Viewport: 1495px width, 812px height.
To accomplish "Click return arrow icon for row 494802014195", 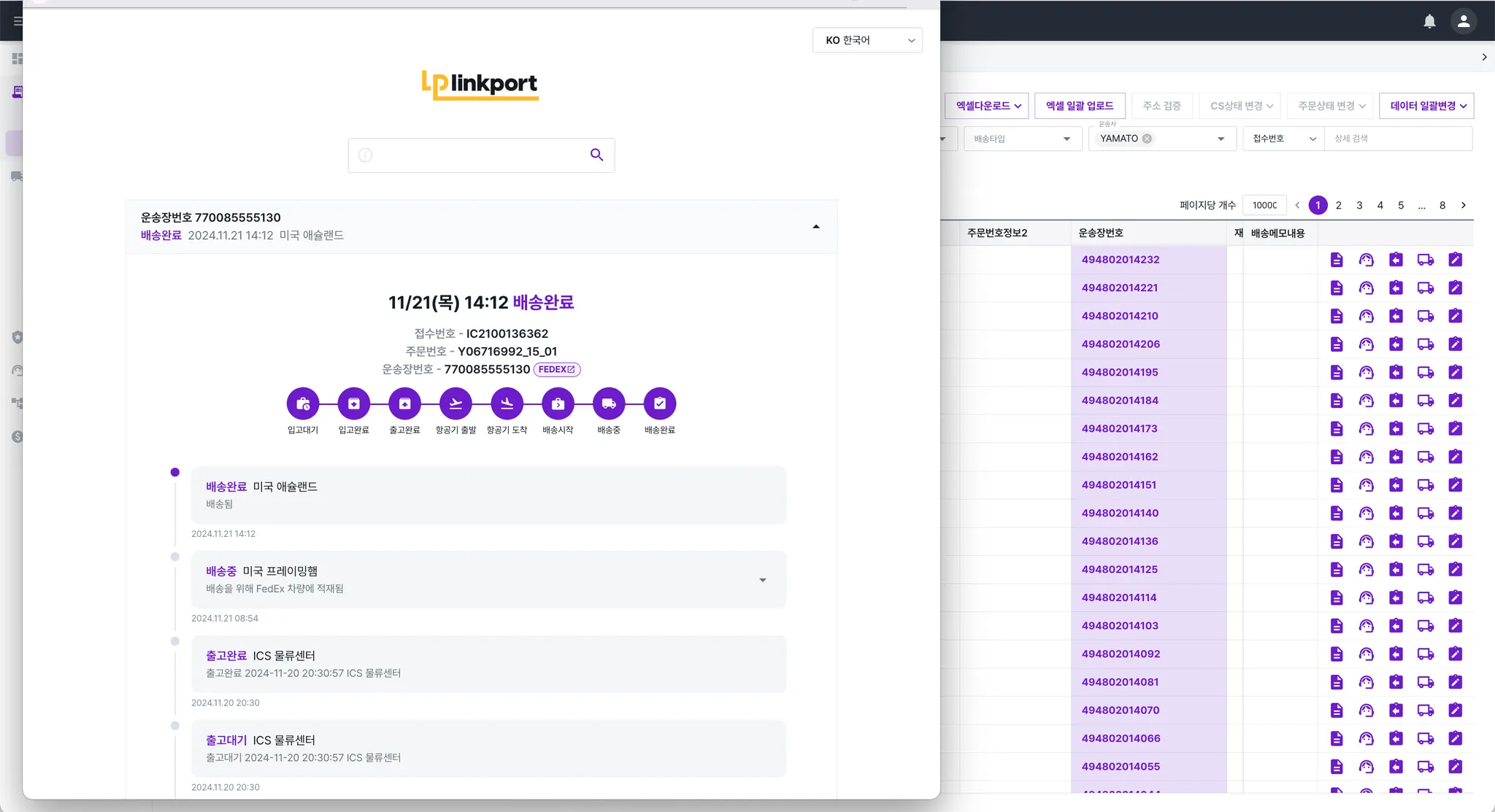I will (x=1396, y=373).
